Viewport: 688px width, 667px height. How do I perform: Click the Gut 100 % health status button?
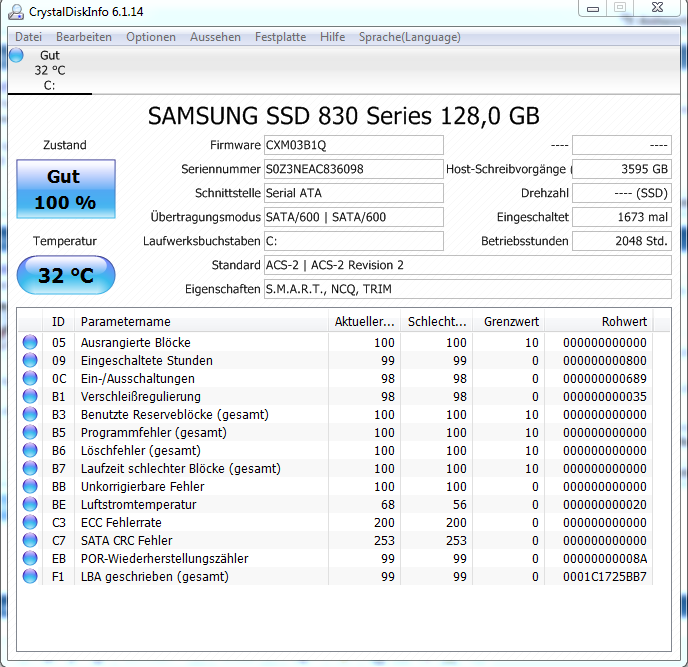66,189
